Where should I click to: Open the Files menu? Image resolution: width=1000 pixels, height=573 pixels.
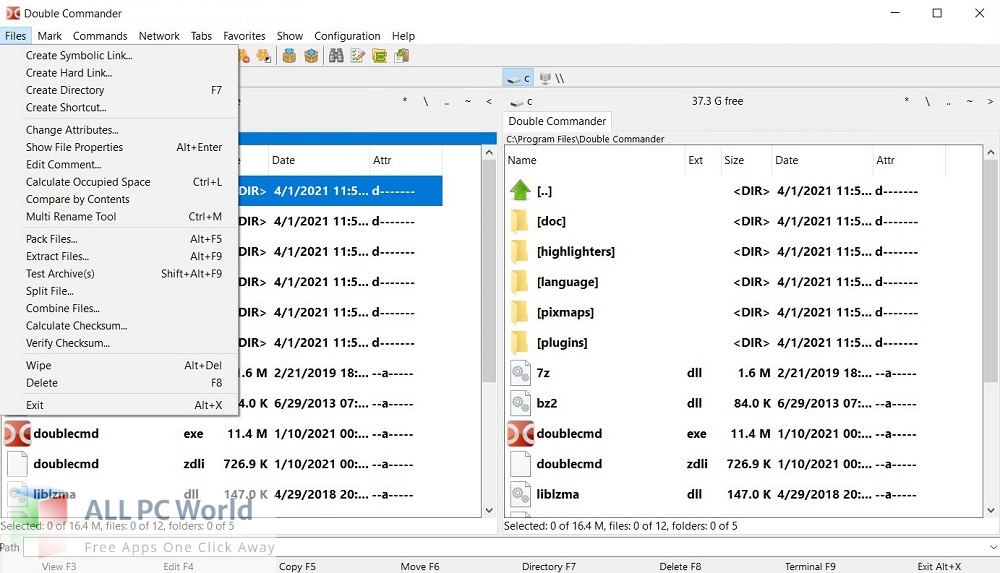(x=15, y=36)
